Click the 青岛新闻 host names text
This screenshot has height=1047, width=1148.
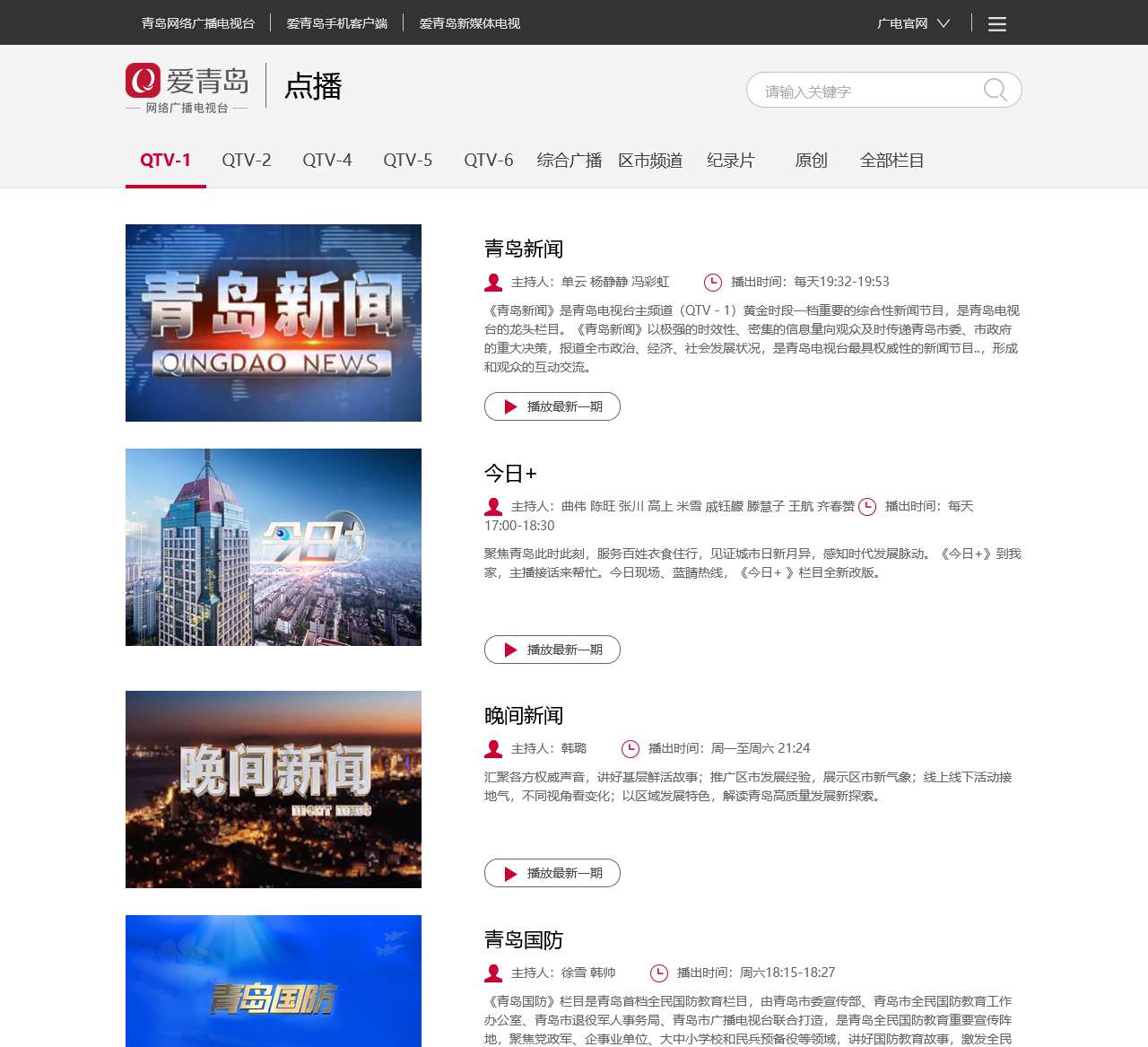pyautogui.click(x=615, y=282)
